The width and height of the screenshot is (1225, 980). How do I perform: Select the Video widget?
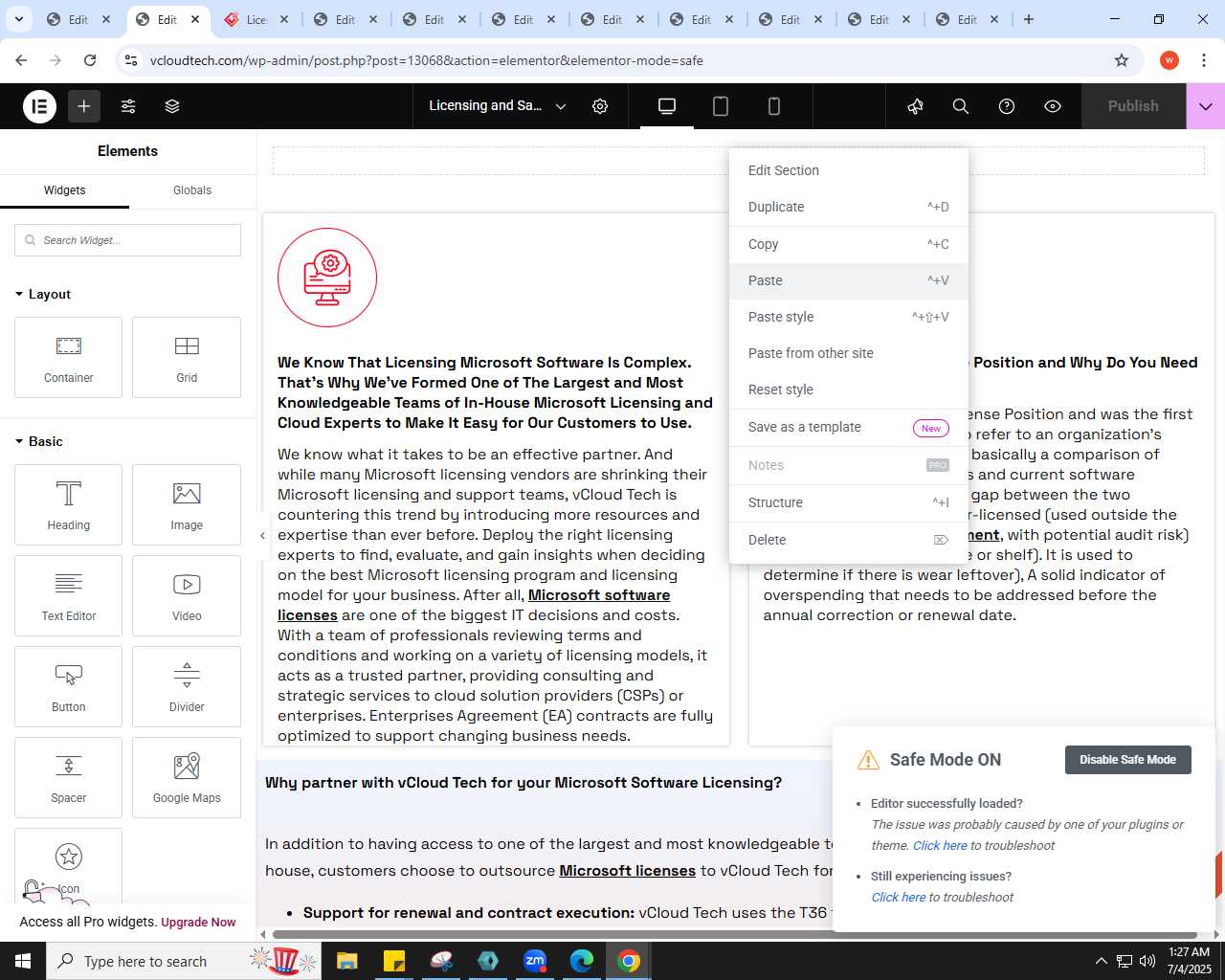[x=187, y=595]
